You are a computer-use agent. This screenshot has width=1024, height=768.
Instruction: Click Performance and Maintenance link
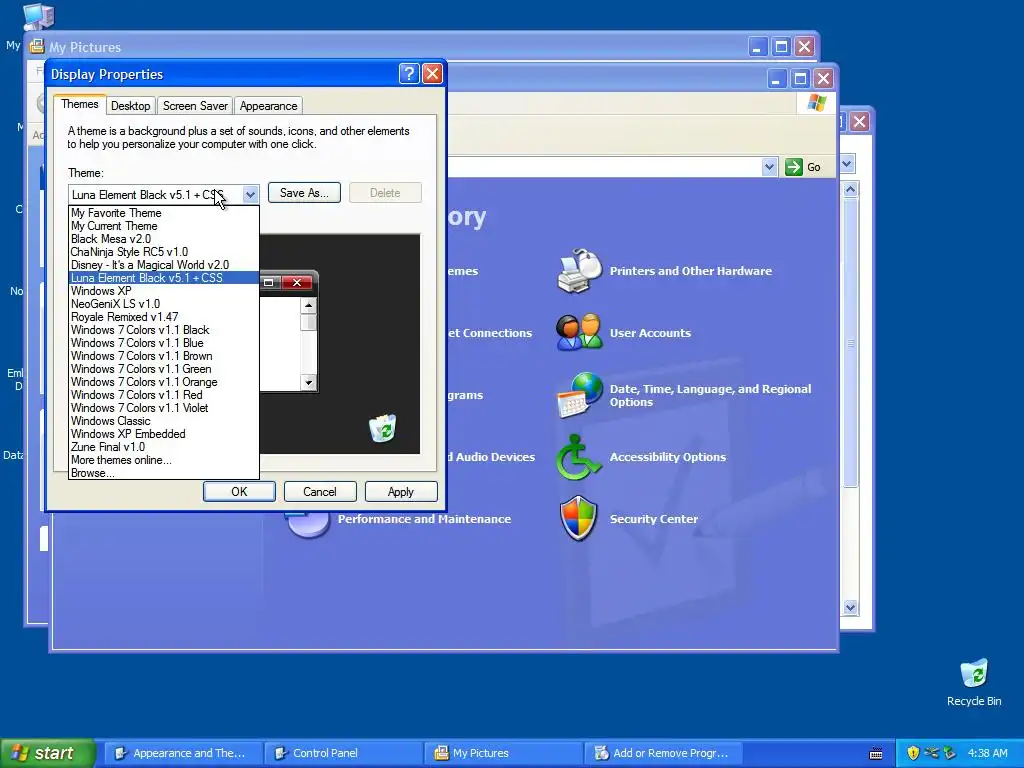click(x=424, y=519)
